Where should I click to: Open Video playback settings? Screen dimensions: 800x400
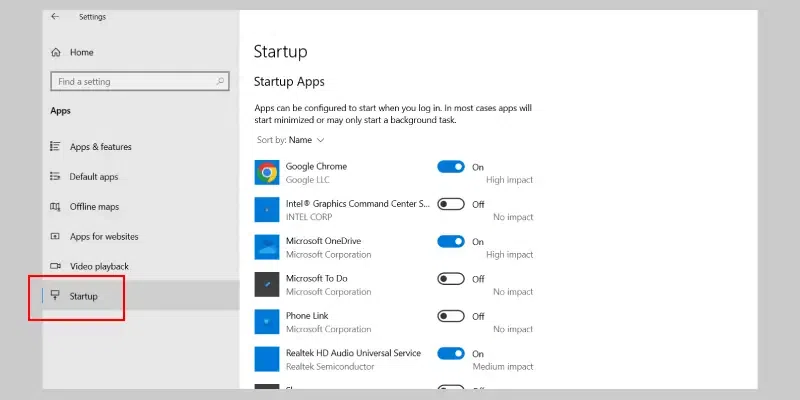click(99, 267)
